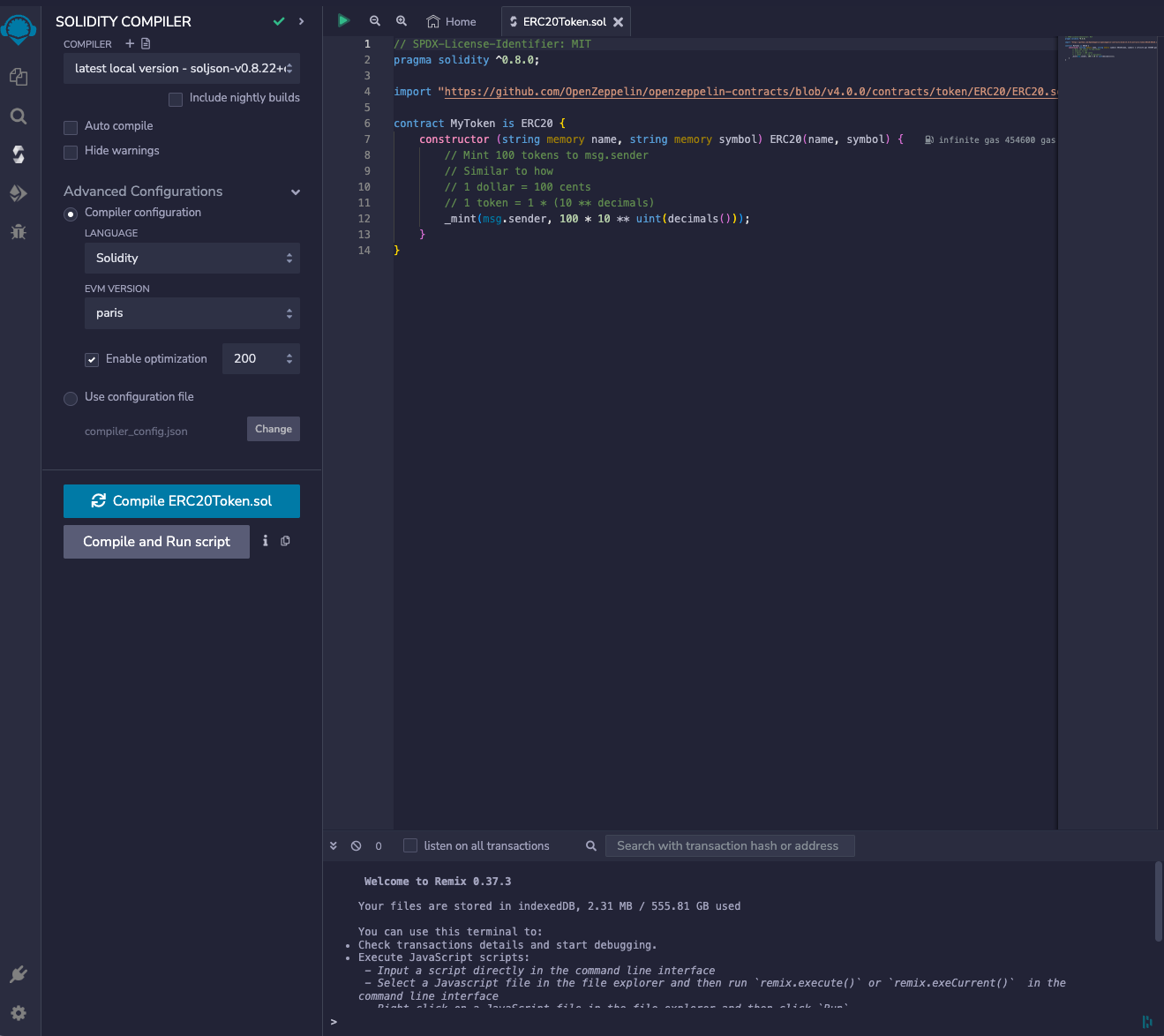Enable Auto compile checkbox
The width and height of the screenshot is (1164, 1036).
point(71,127)
